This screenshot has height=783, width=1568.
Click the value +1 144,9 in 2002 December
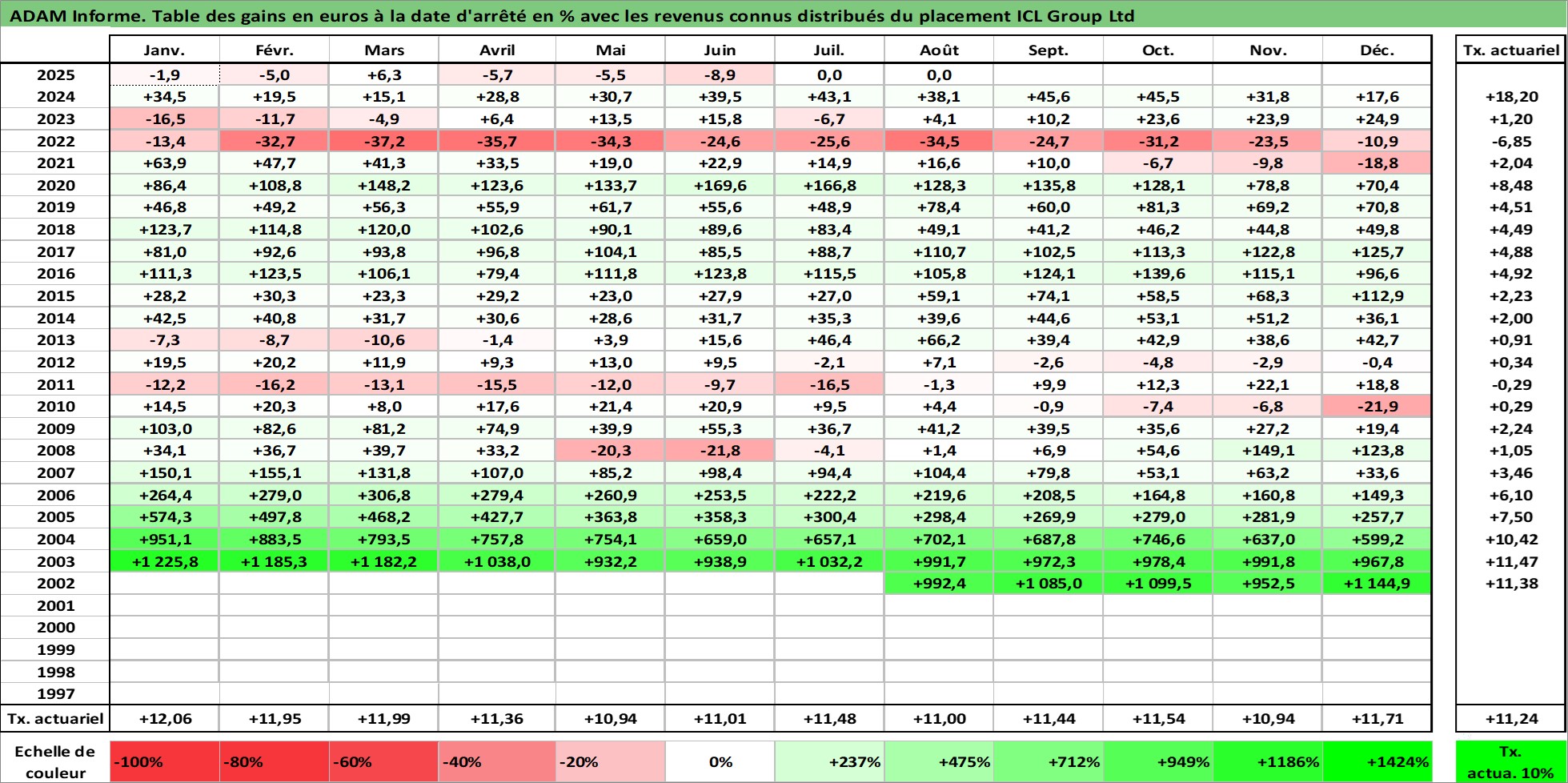(x=1377, y=583)
